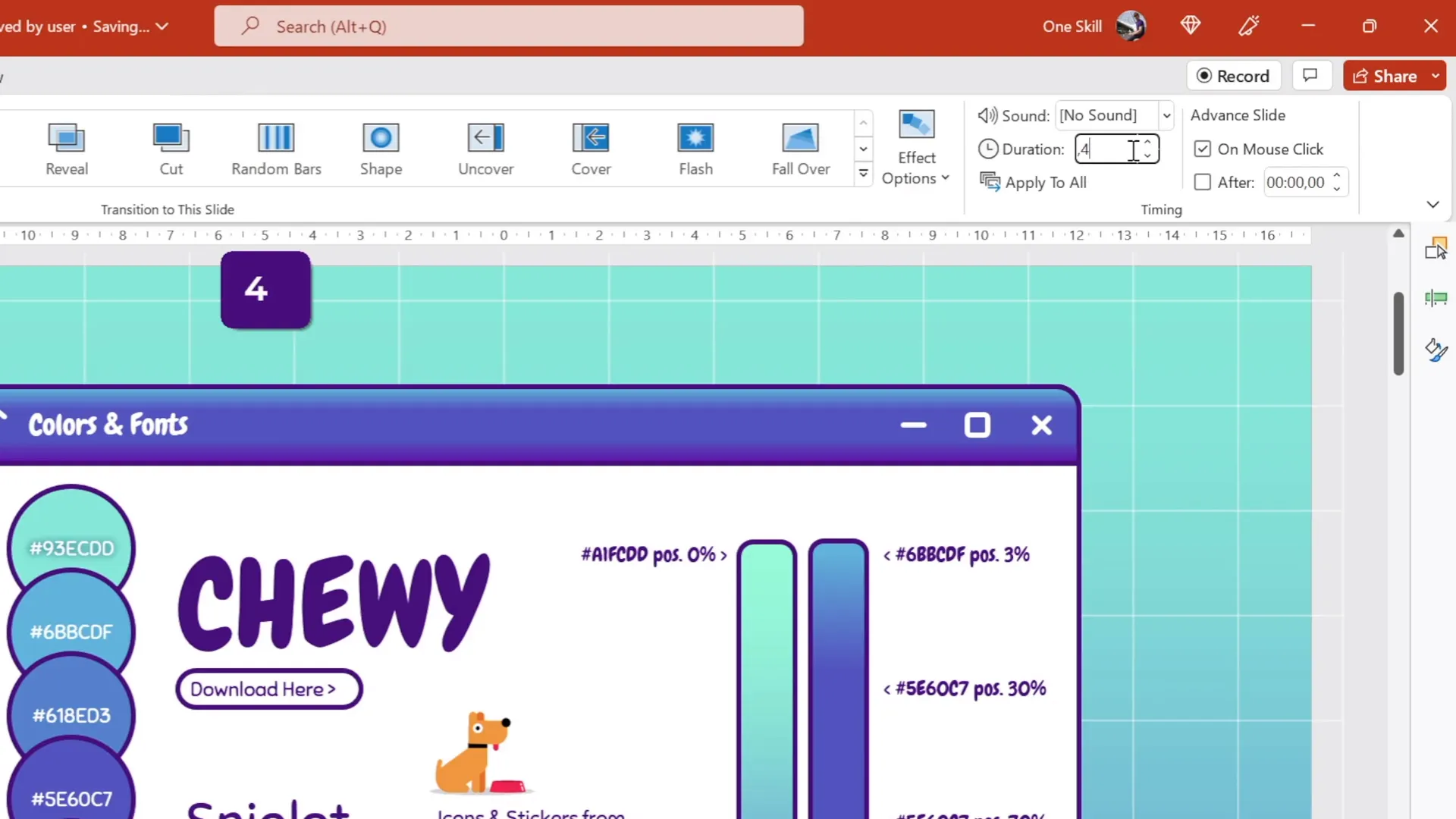Open the Share dropdown arrow
1456x819 pixels.
1436,76
